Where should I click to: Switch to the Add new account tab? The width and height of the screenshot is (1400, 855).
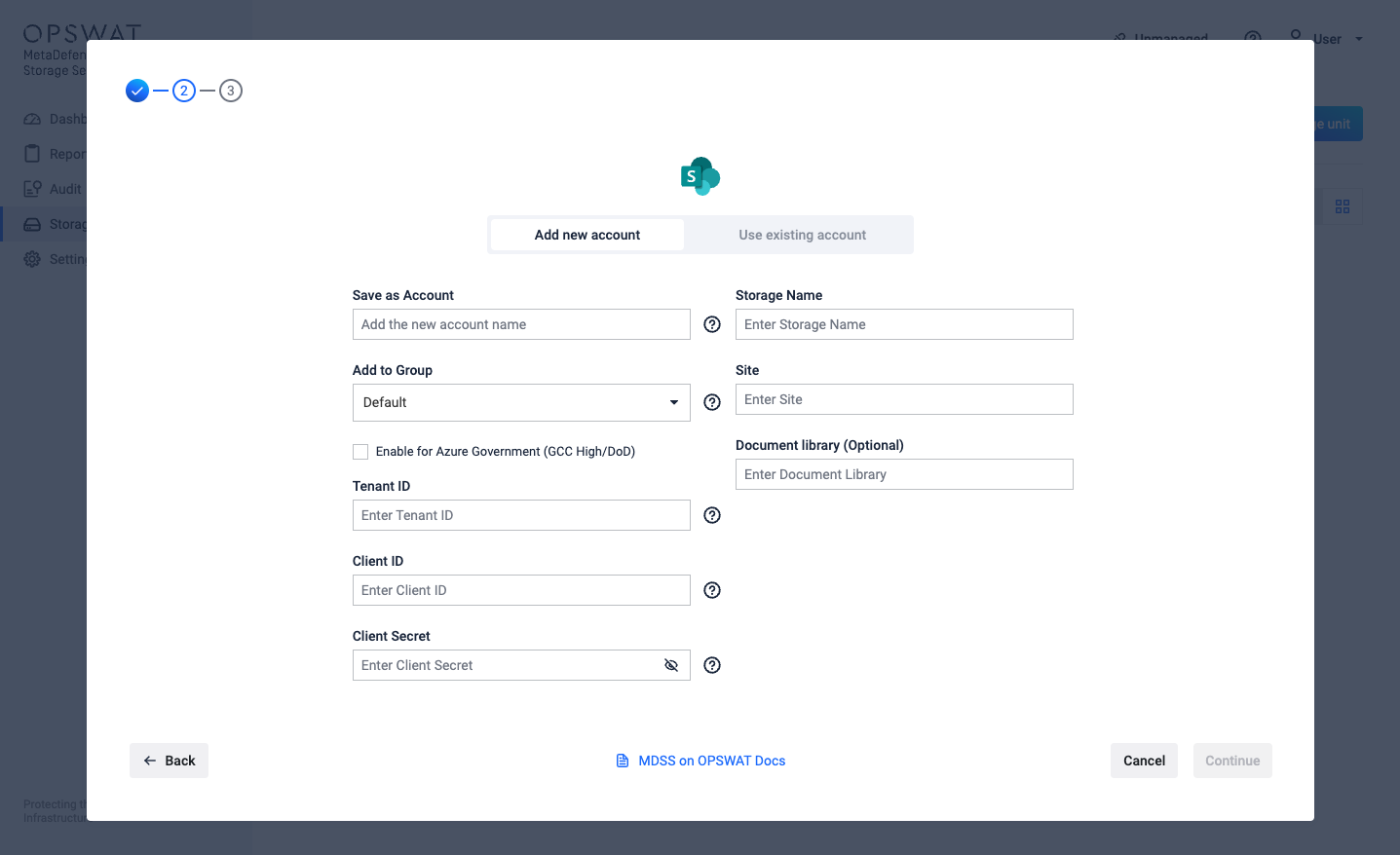click(x=587, y=235)
